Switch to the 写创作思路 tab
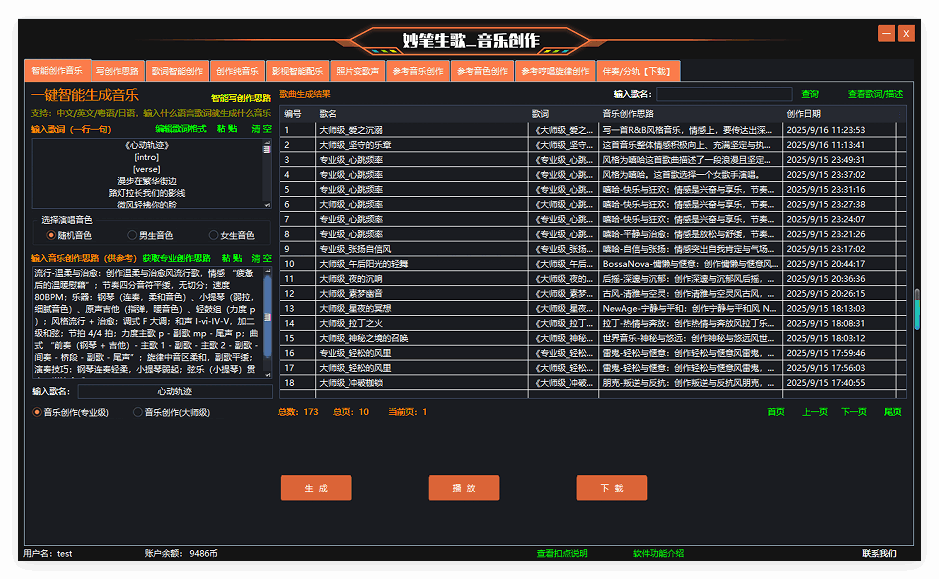 [117, 72]
